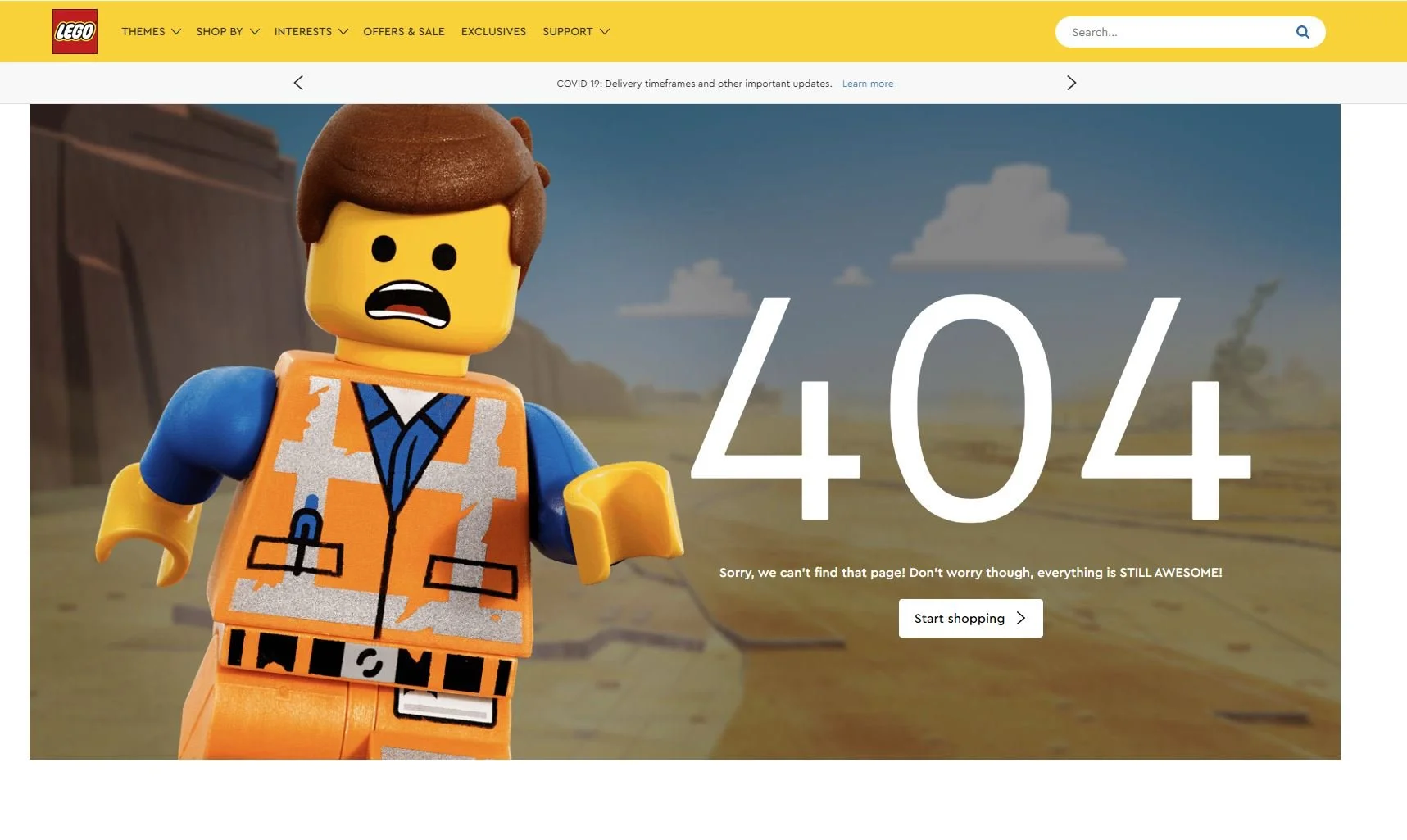Expand the Shop By chevron

pos(255,32)
